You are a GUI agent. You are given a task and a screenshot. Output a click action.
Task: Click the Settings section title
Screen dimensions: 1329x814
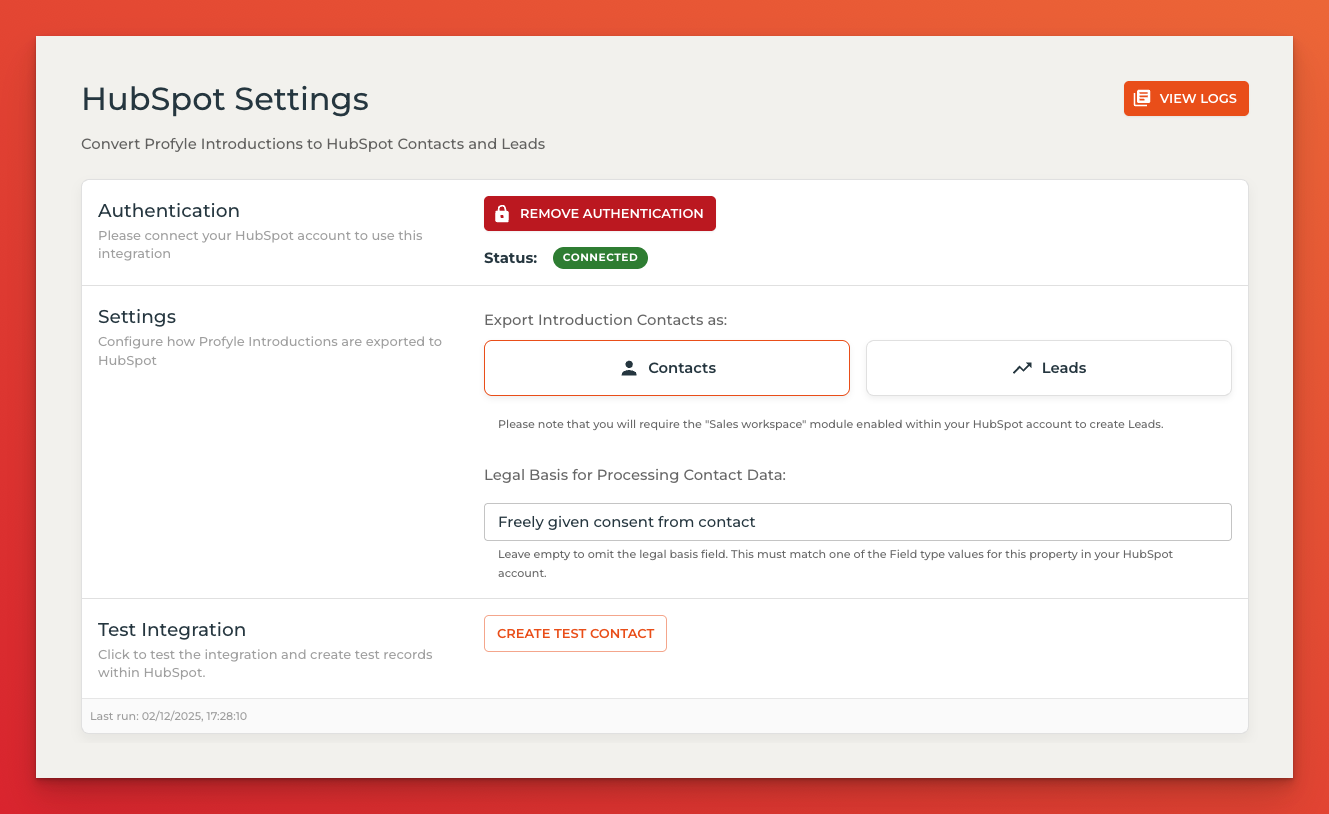pos(137,317)
